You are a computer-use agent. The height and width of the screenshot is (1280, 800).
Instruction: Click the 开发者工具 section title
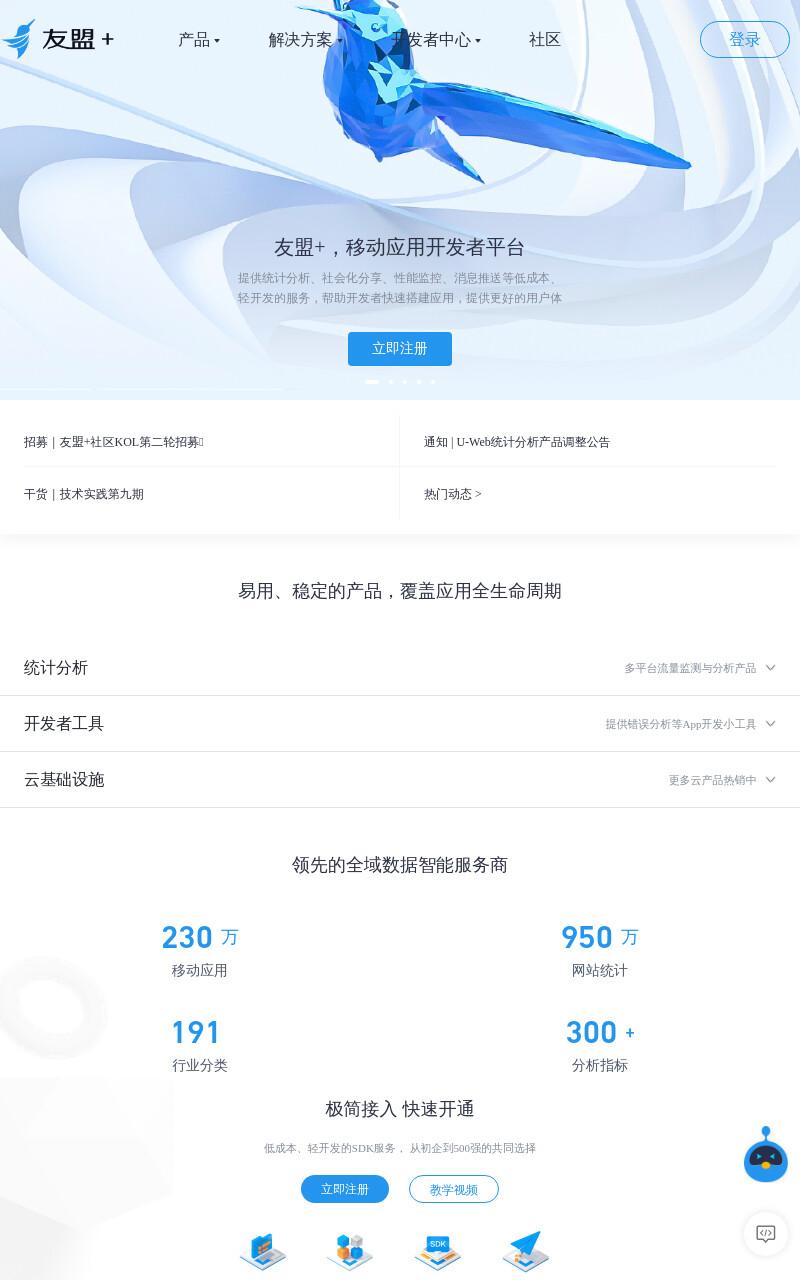click(x=64, y=724)
